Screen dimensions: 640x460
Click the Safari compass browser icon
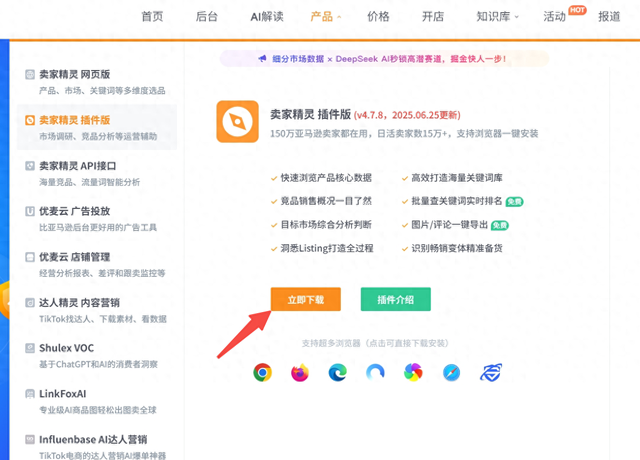tap(451, 372)
